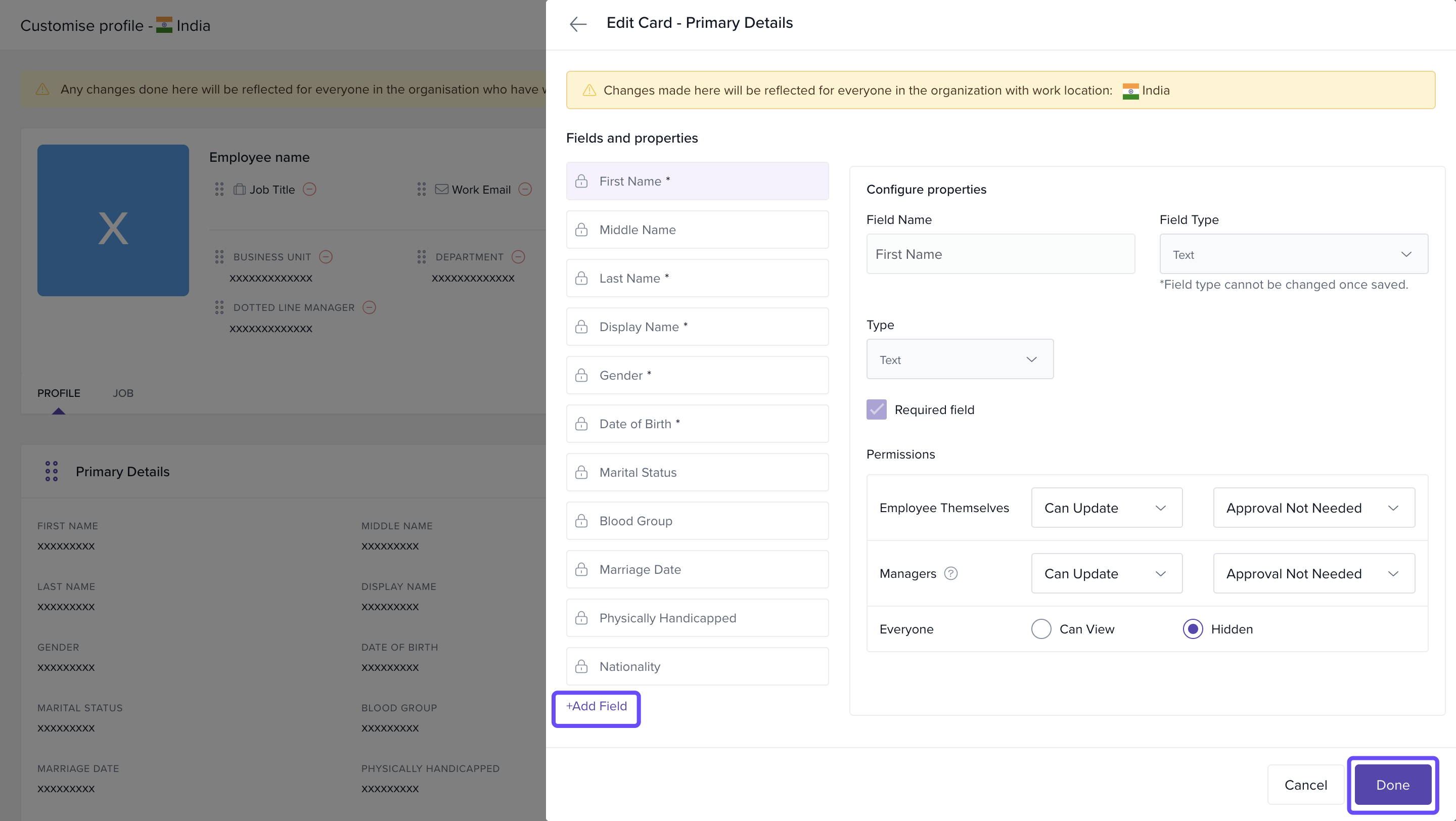Select the Gender field in the list

click(697, 375)
